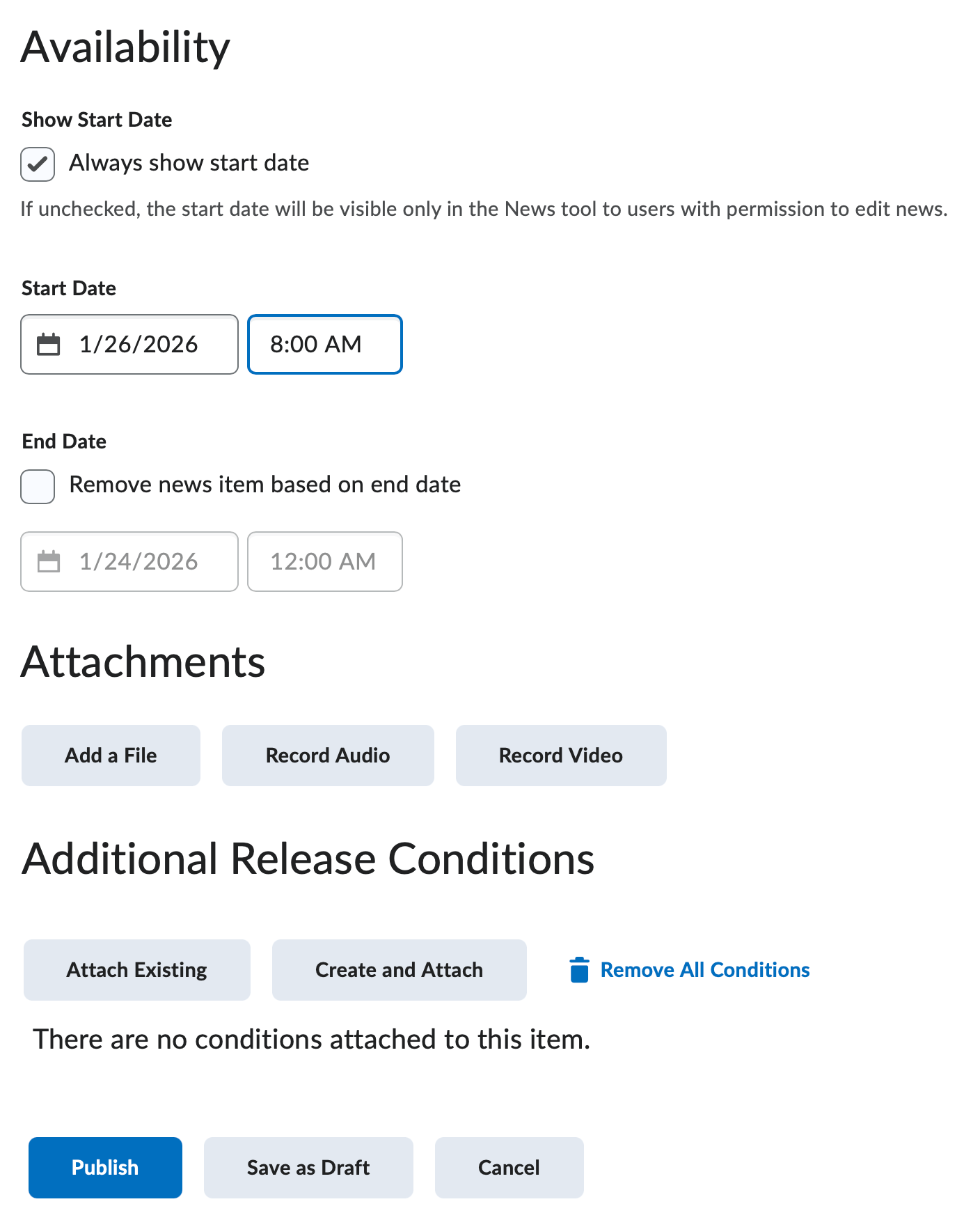Click Create and Attach condition
980x1220 pixels.
(x=399, y=969)
